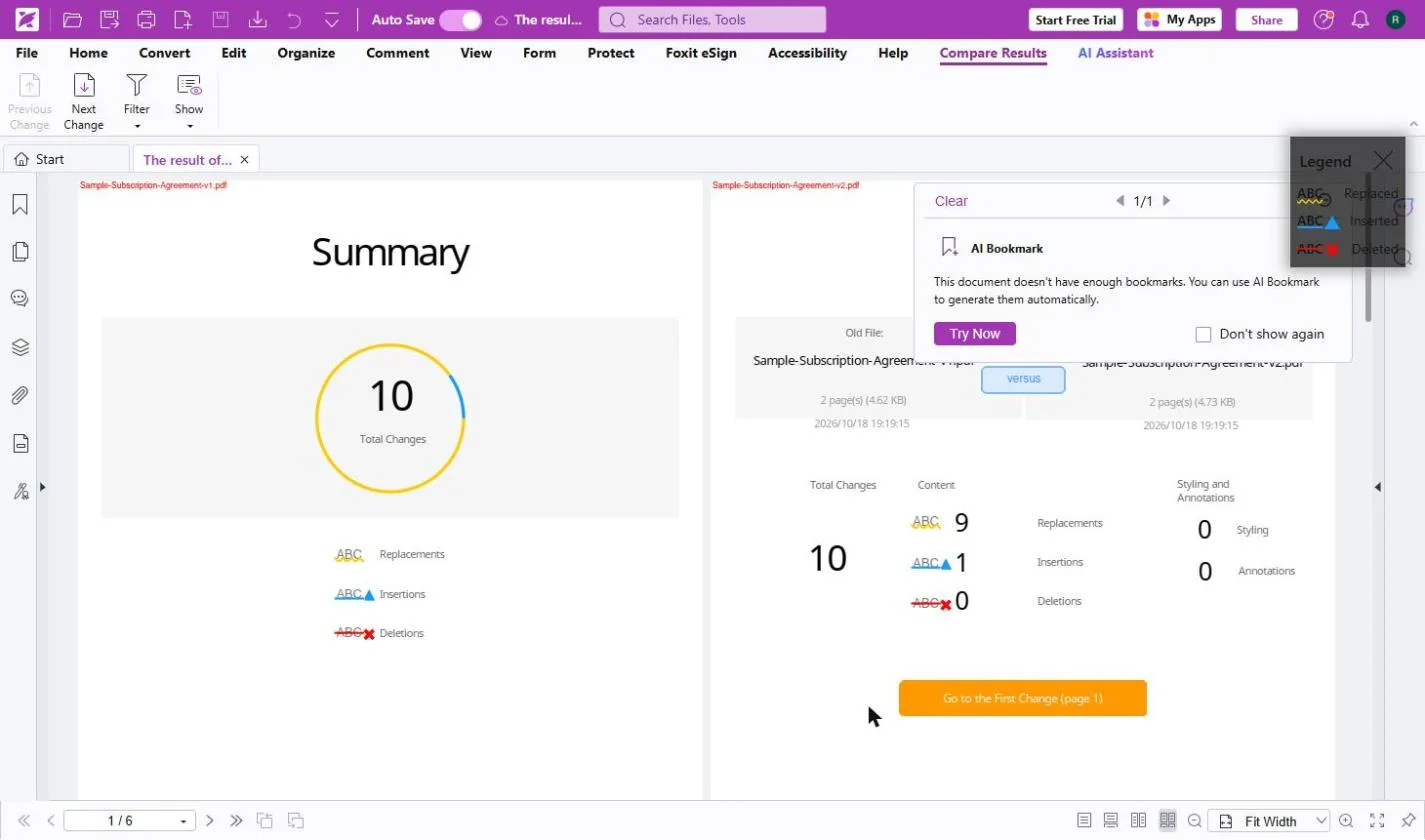Open a file using the folder icon

tap(72, 19)
